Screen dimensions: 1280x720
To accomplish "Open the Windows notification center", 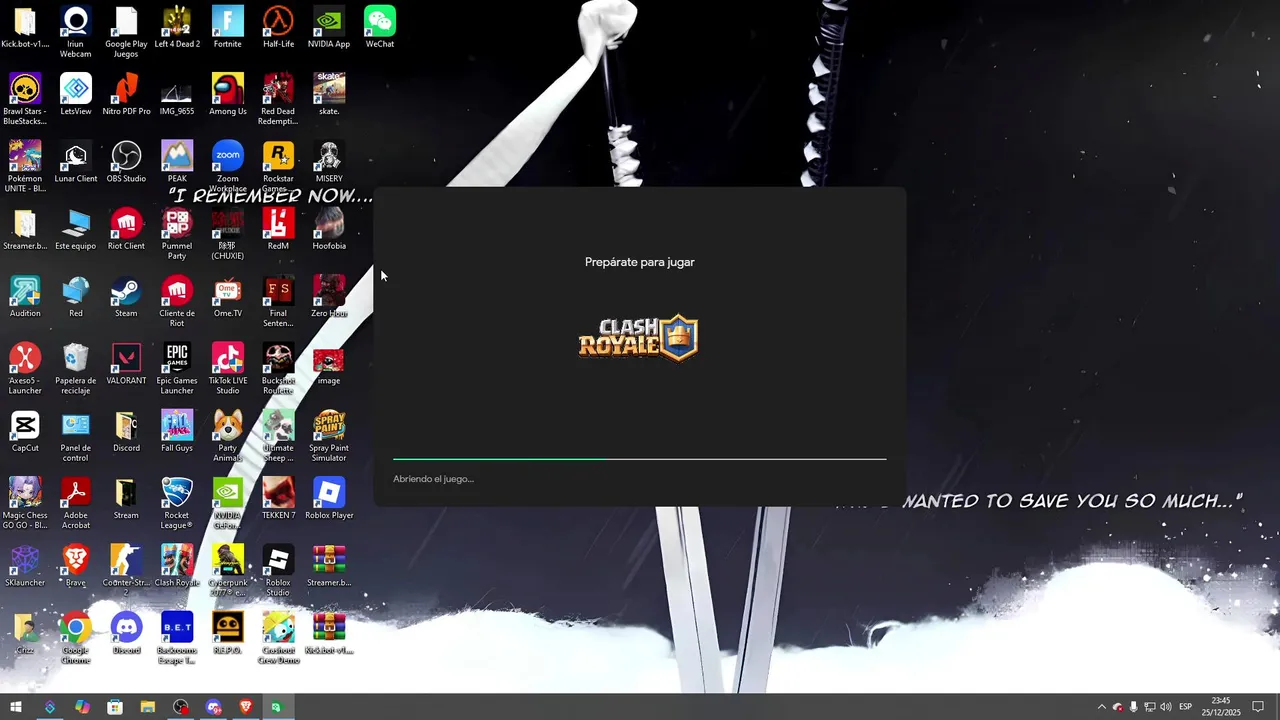I will (x=1258, y=707).
